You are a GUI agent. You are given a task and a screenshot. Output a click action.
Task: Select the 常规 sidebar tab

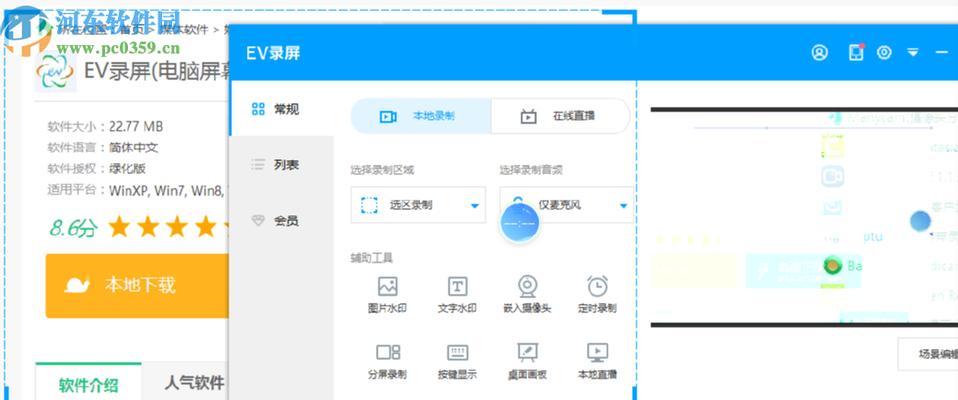(x=282, y=109)
